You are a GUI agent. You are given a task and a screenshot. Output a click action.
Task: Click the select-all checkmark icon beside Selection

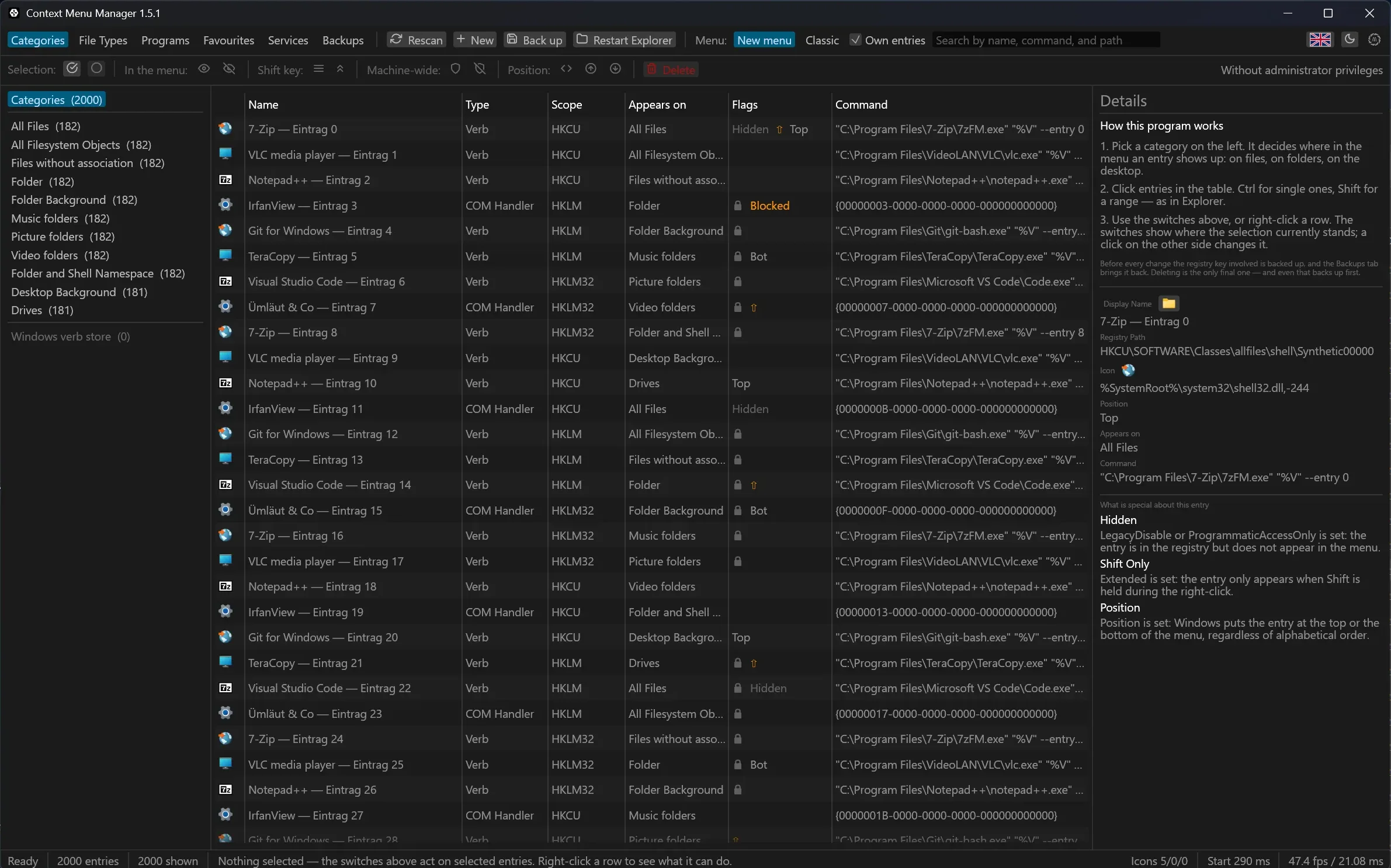(72, 69)
